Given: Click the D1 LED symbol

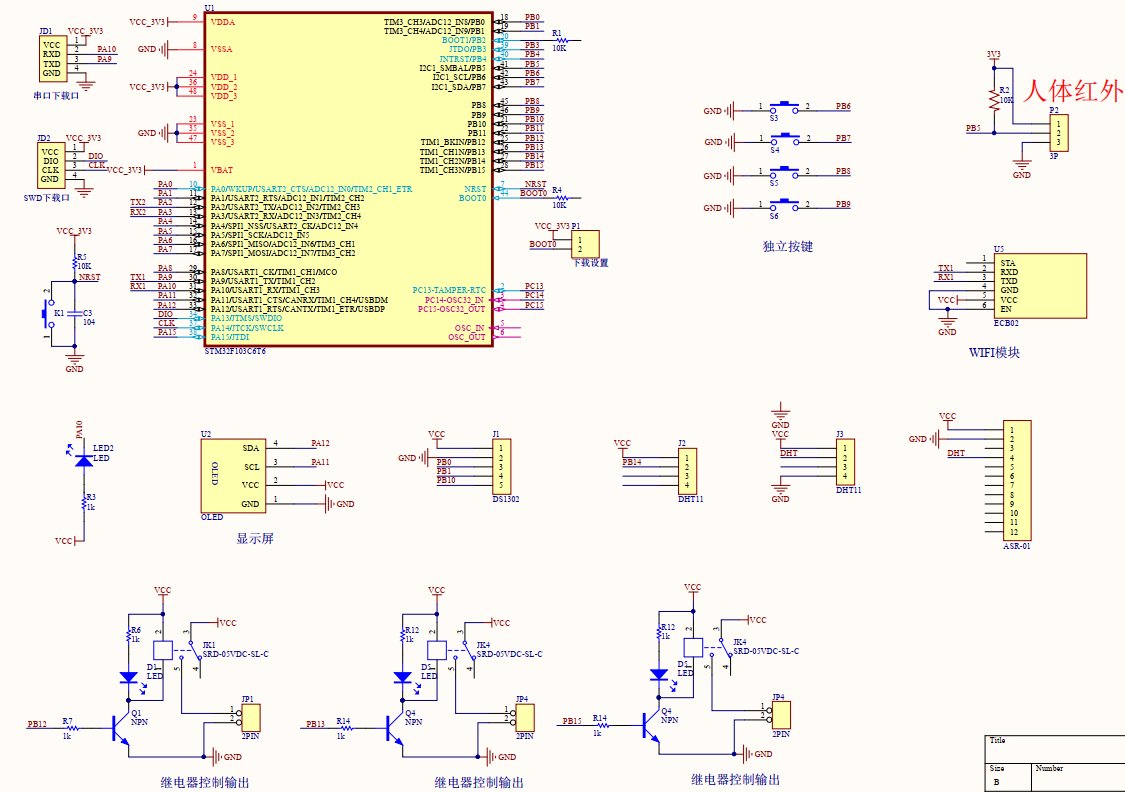Looking at the screenshot, I should 128,677.
